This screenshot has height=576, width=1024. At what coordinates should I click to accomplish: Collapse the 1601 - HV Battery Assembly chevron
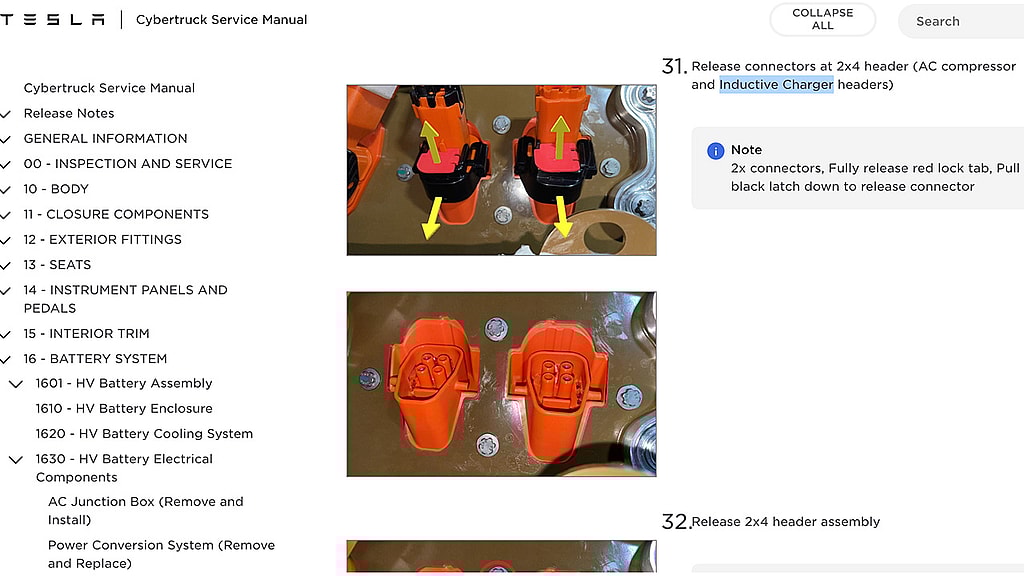[16, 384]
